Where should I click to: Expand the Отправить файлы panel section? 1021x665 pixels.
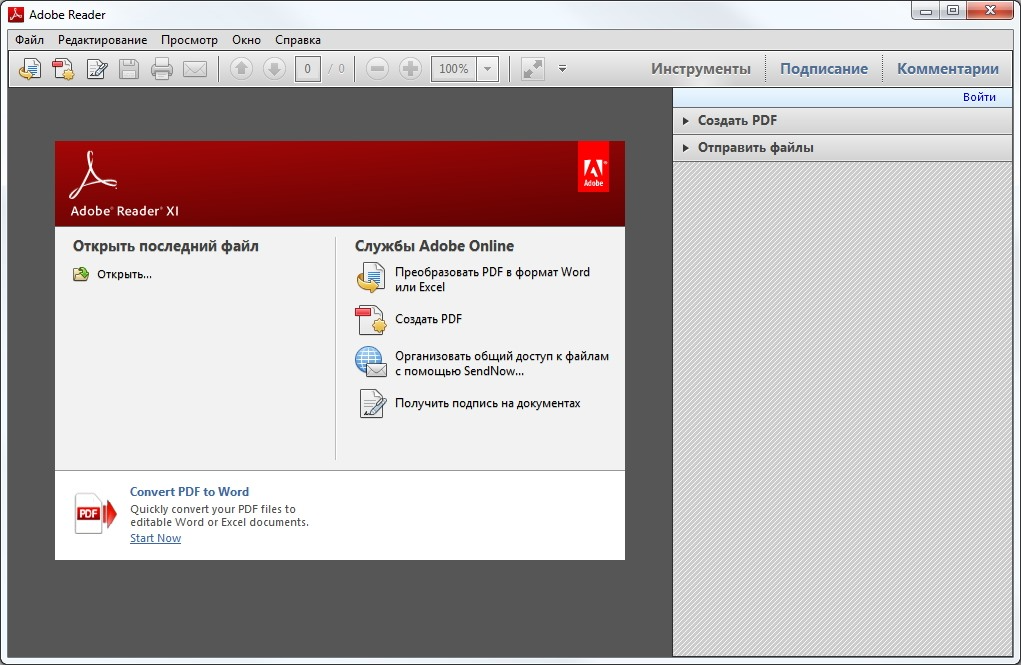[842, 148]
